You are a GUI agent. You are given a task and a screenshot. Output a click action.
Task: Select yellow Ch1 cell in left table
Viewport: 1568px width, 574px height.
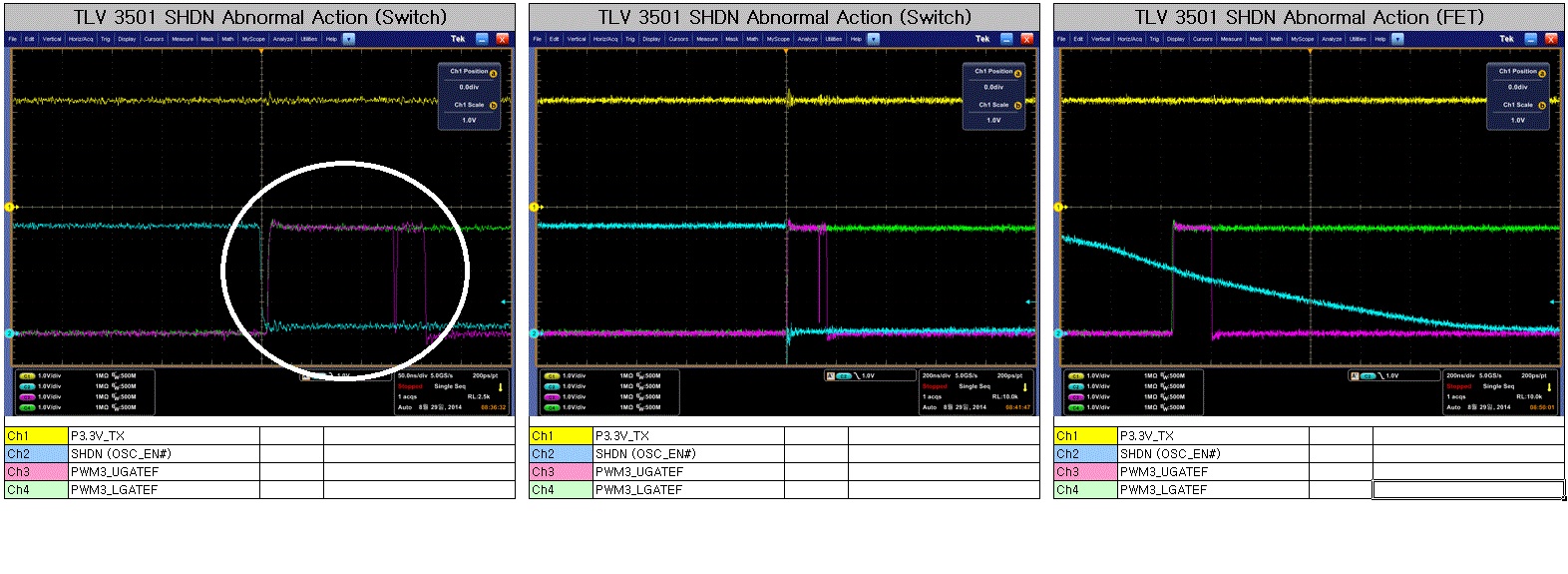[x=36, y=436]
